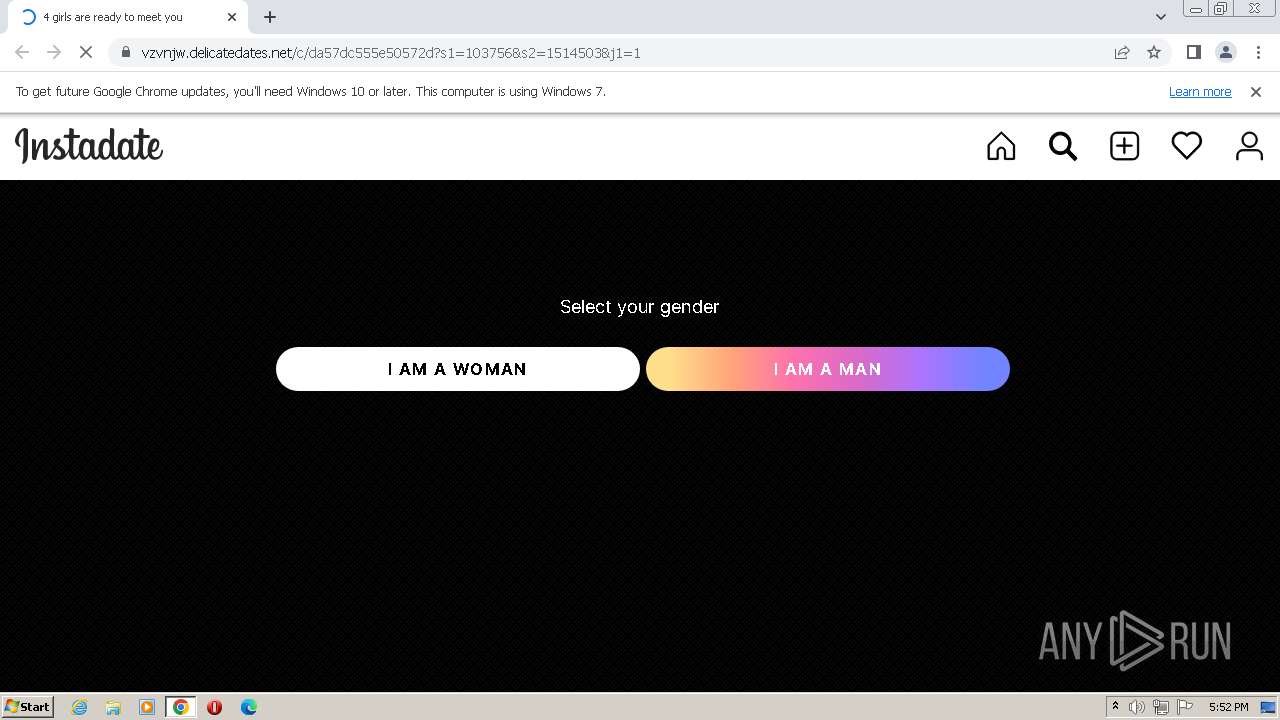Click the Show desktop button
Screen dimensions: 1280x720
coord(1268,707)
